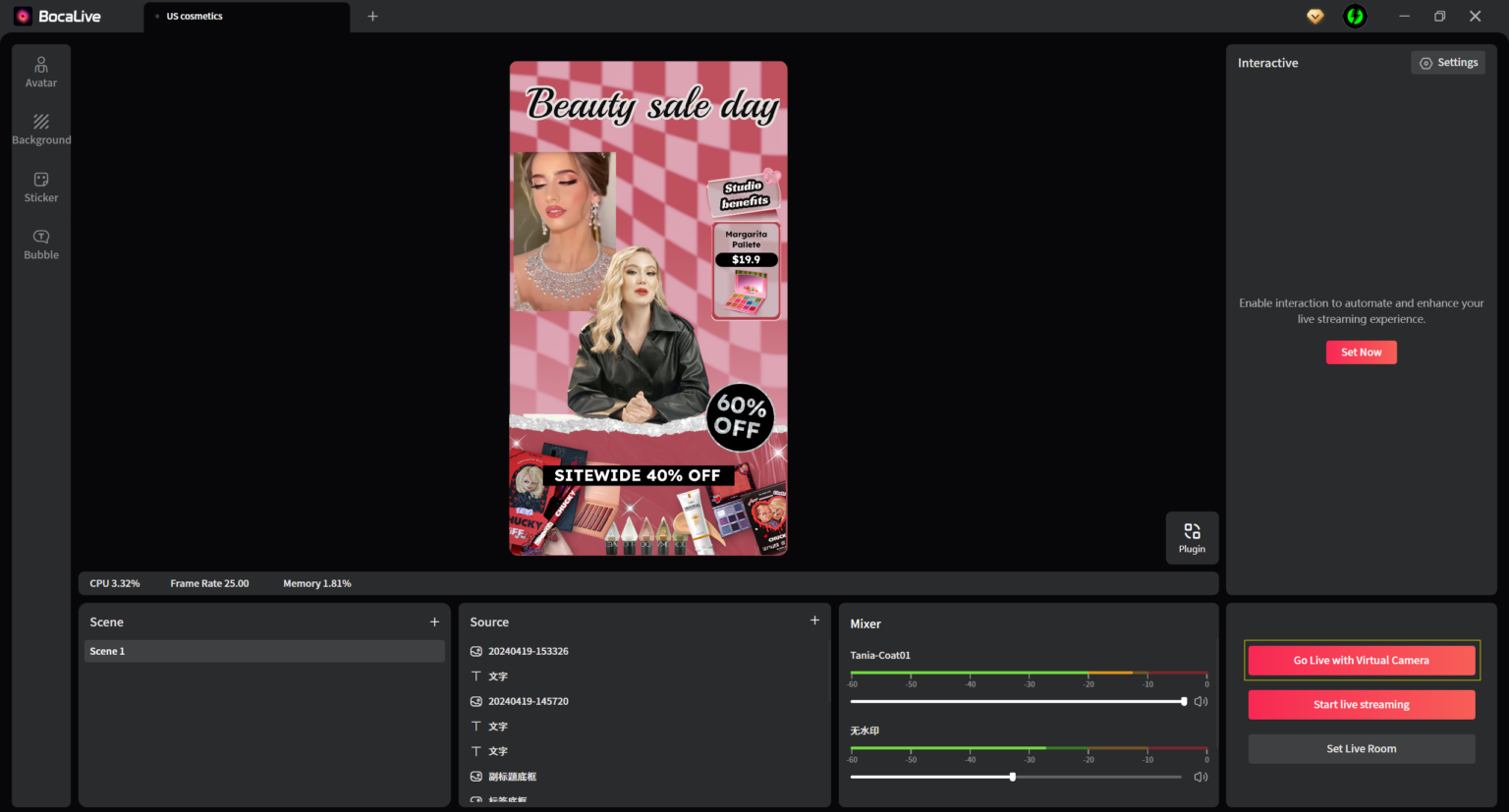Open the Plugin panel
This screenshot has width=1509, height=812.
click(x=1192, y=537)
